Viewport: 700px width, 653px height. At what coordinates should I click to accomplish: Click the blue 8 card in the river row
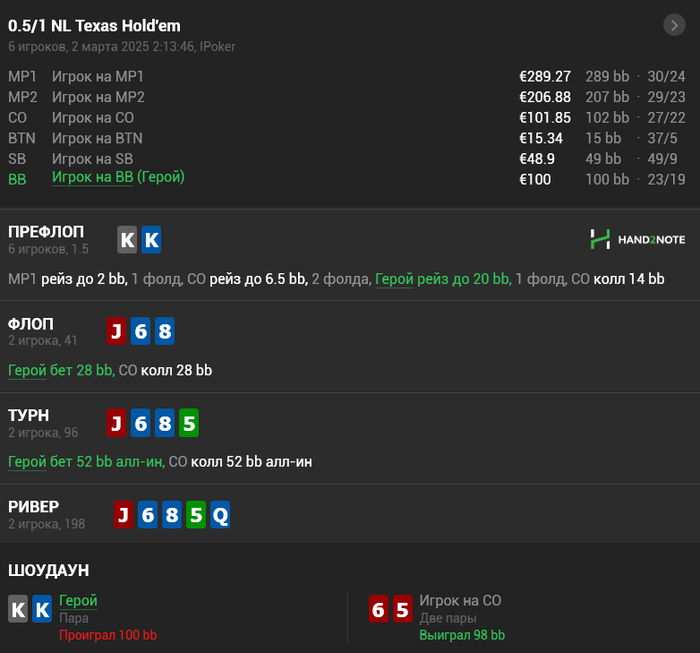(x=172, y=515)
